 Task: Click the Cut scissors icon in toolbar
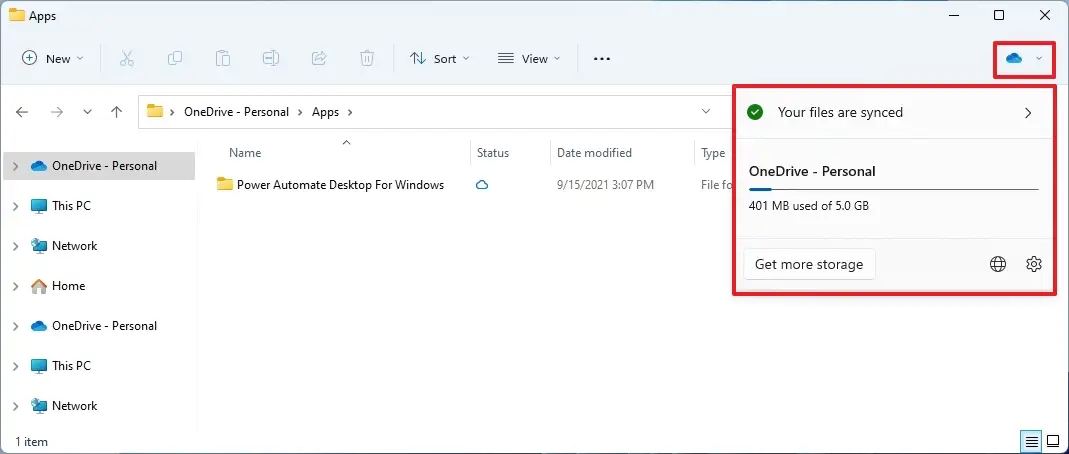click(x=127, y=59)
